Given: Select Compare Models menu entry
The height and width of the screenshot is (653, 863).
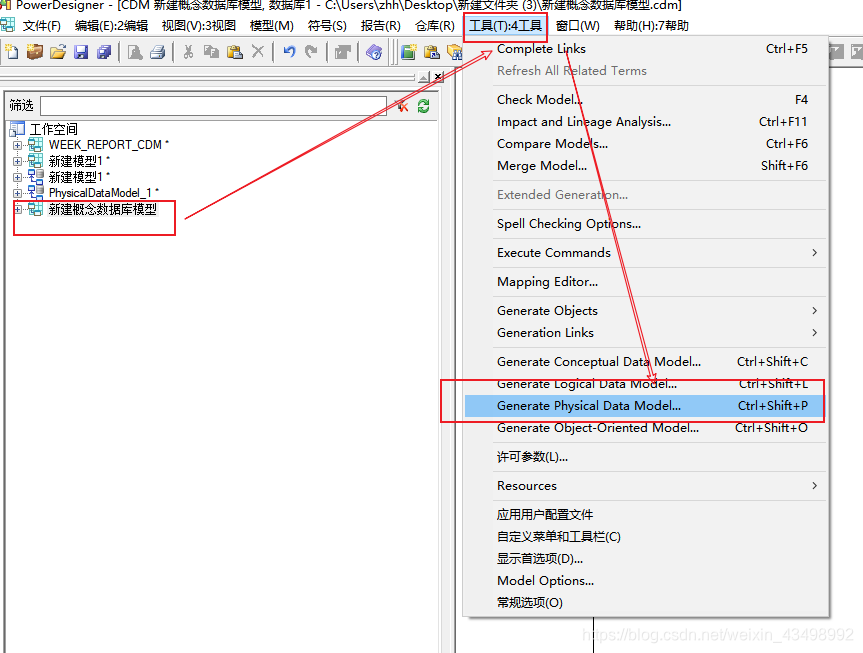Looking at the screenshot, I should tap(644, 144).
